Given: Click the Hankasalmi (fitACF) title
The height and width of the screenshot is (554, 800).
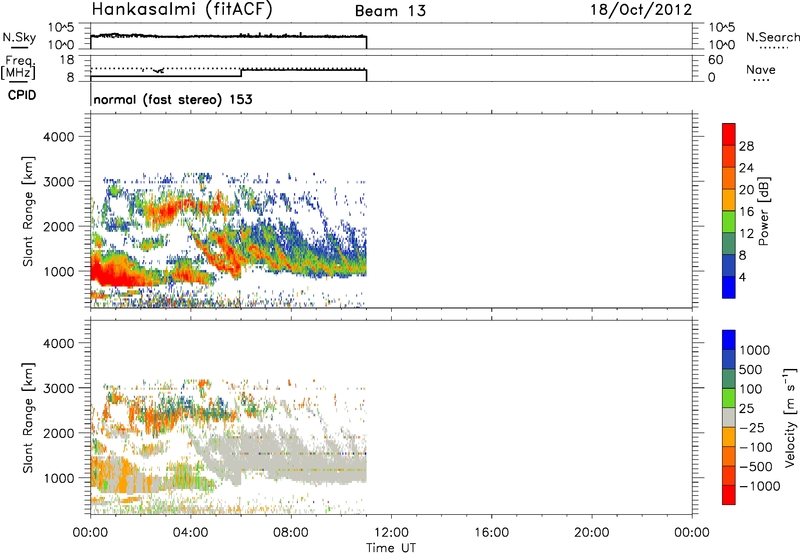Looking at the screenshot, I should 182,10.
